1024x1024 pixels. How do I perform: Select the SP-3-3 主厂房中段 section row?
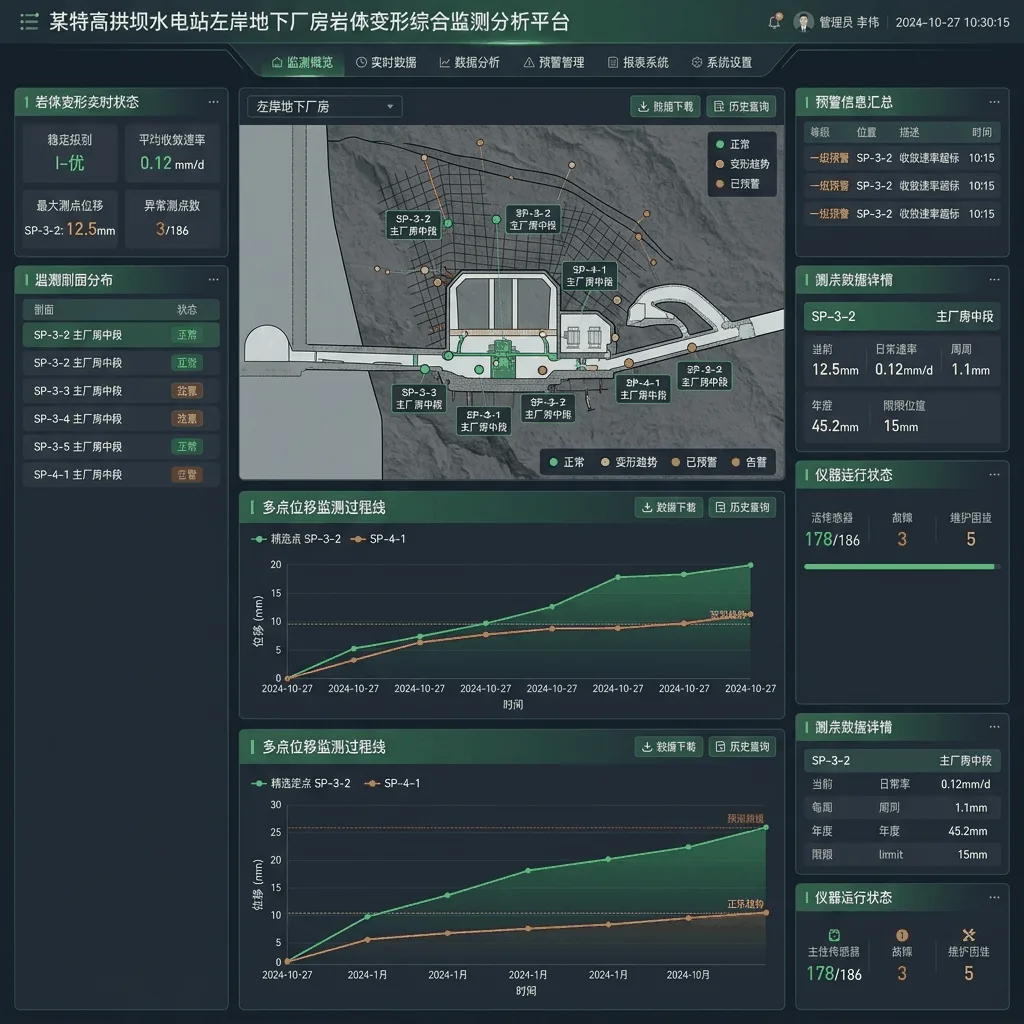click(121, 391)
